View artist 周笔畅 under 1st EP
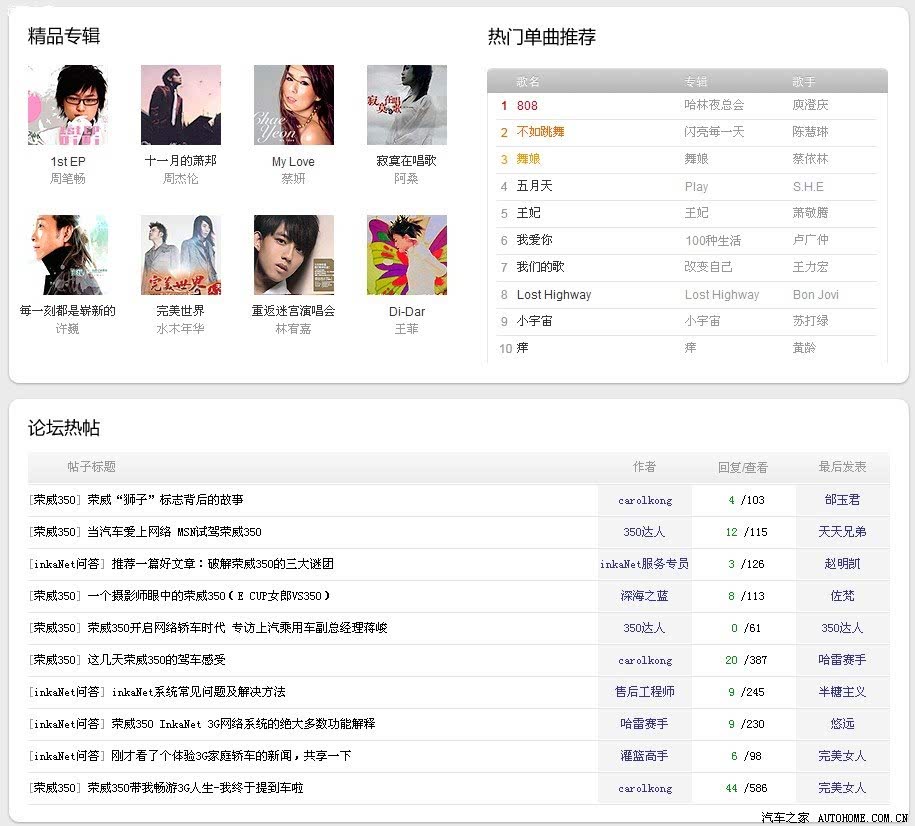This screenshot has height=826, width=915. click(x=68, y=179)
